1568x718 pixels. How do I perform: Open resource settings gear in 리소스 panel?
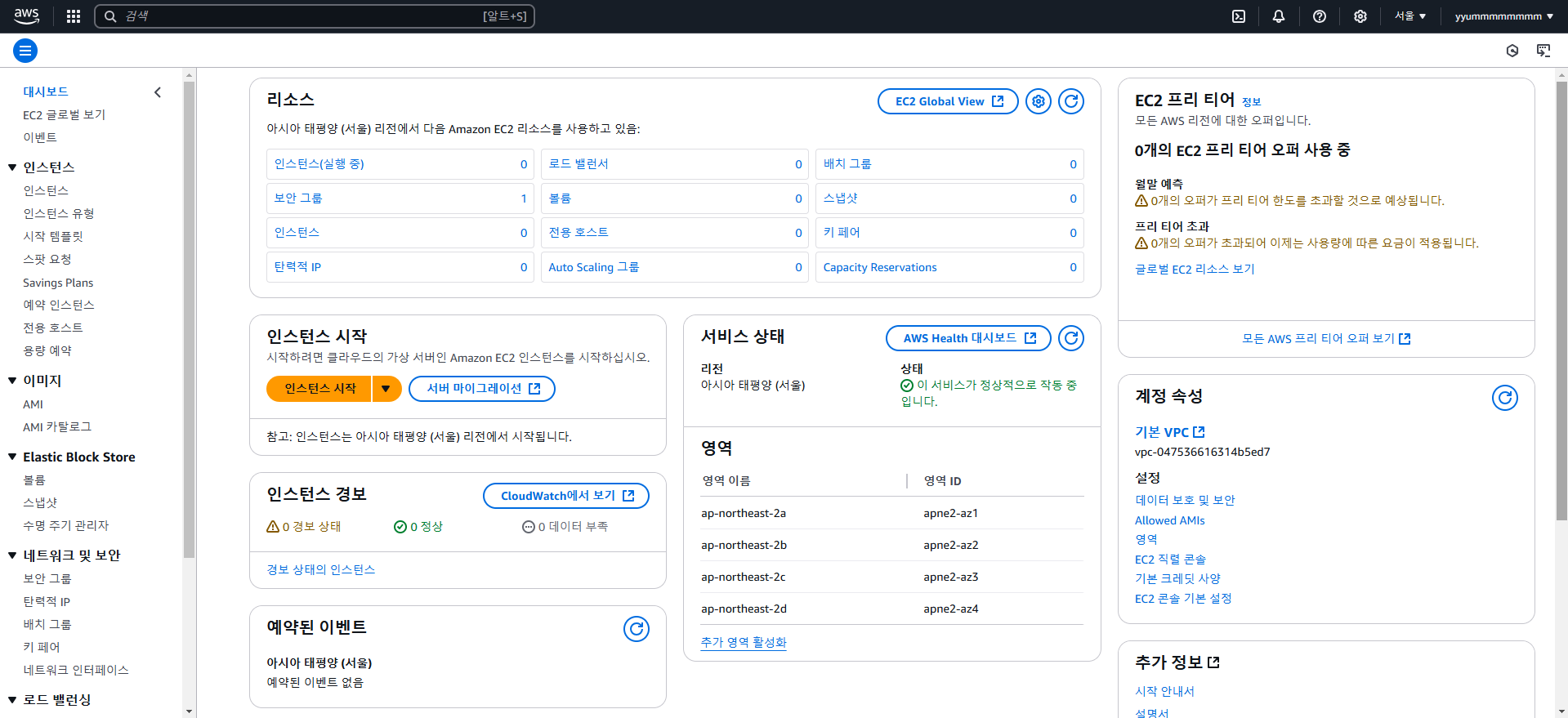coord(1039,101)
